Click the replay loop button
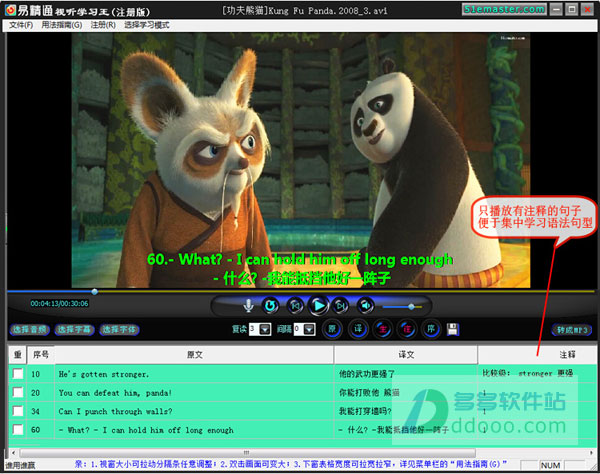 click(x=270, y=306)
